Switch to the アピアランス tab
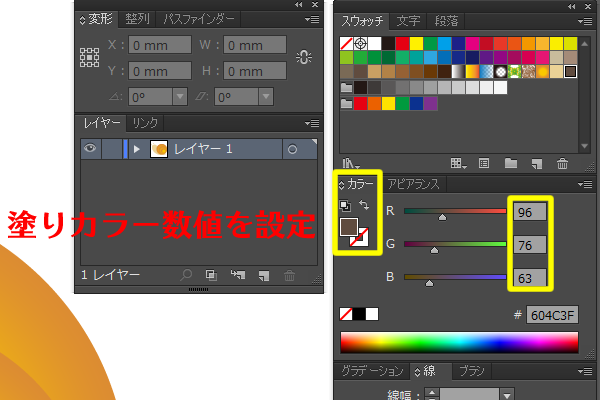The height and width of the screenshot is (400, 600). point(414,184)
